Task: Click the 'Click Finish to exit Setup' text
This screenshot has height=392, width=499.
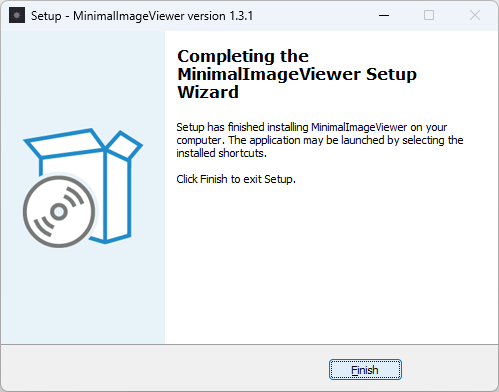Action: 236,179
